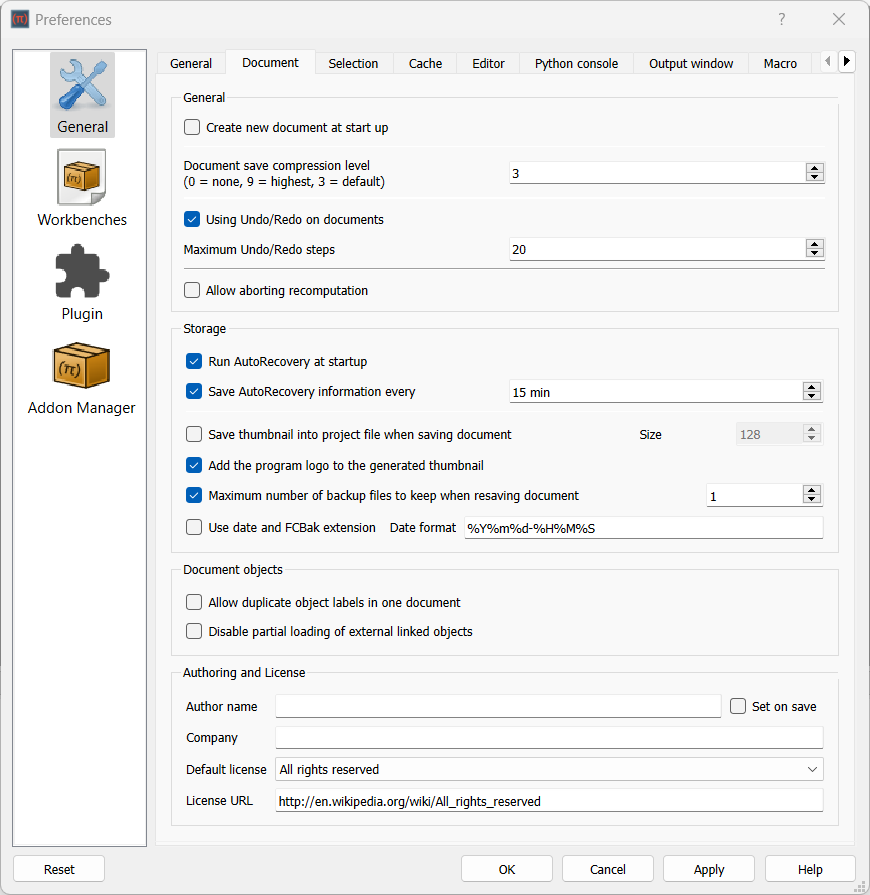The height and width of the screenshot is (895, 870).
Task: Toggle 'Use date and FCBak extension'
Action: [193, 527]
